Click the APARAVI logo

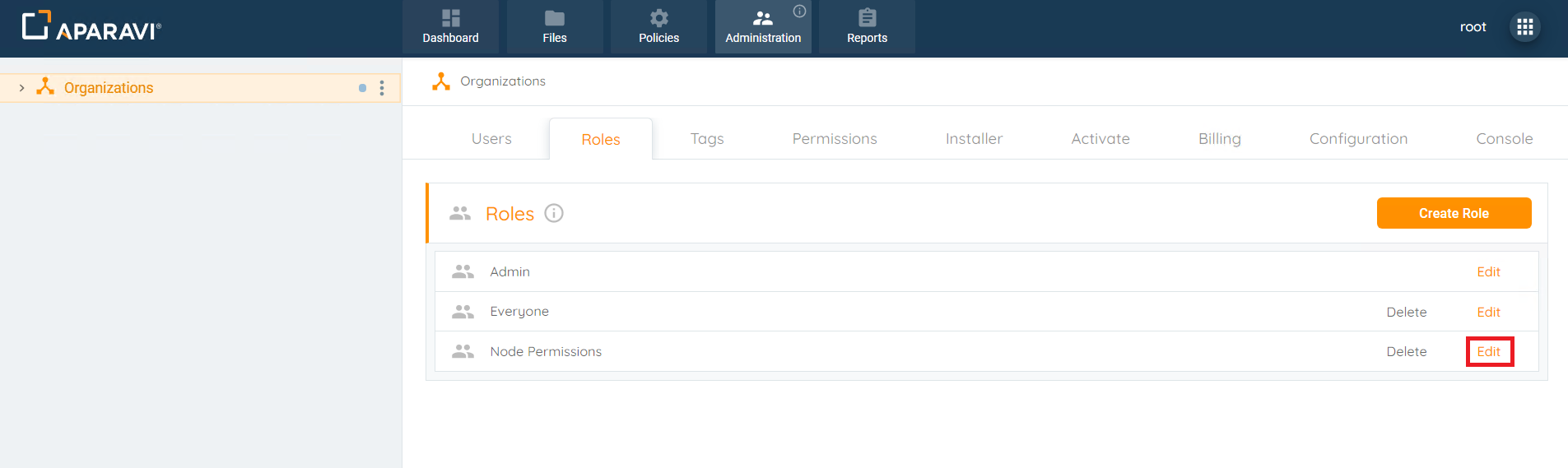pyautogui.click(x=91, y=26)
